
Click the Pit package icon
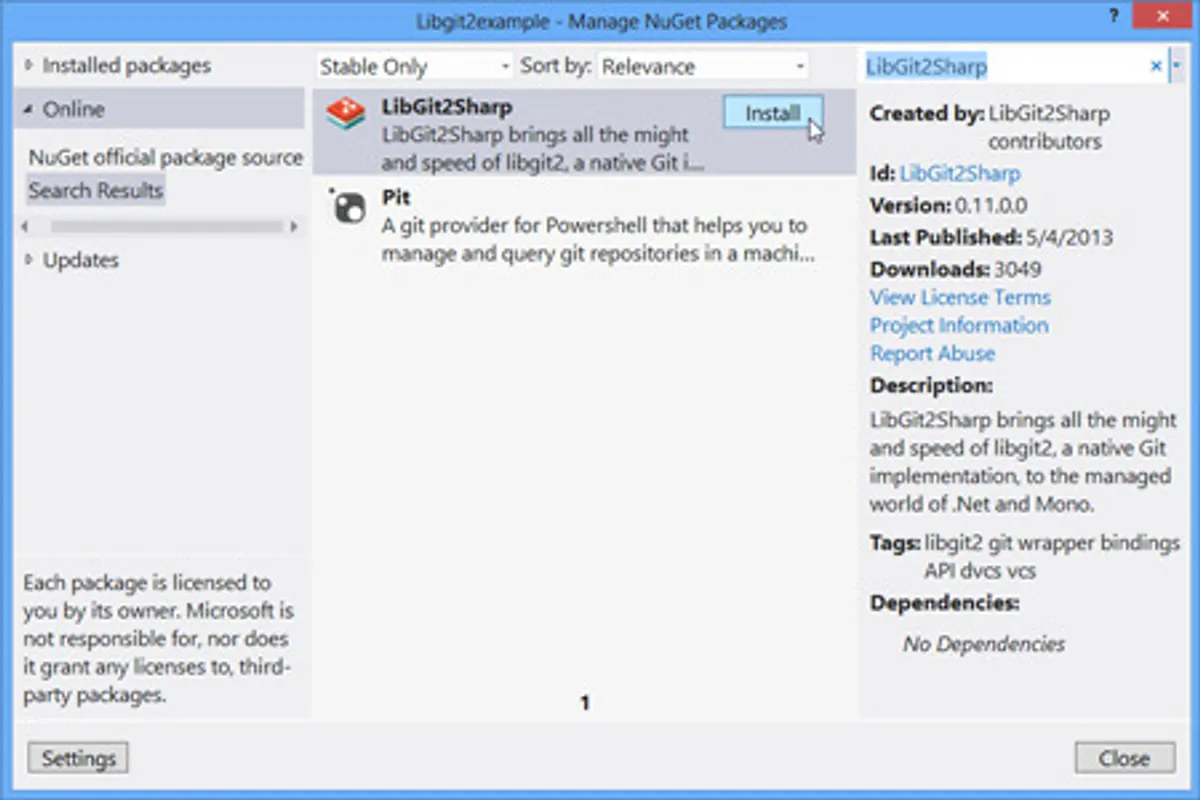347,206
